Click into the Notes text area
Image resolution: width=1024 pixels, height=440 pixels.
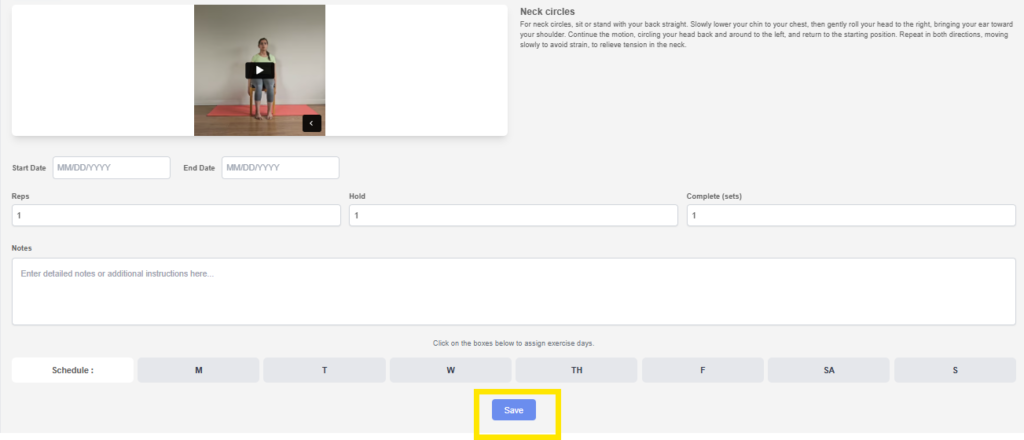click(512, 291)
